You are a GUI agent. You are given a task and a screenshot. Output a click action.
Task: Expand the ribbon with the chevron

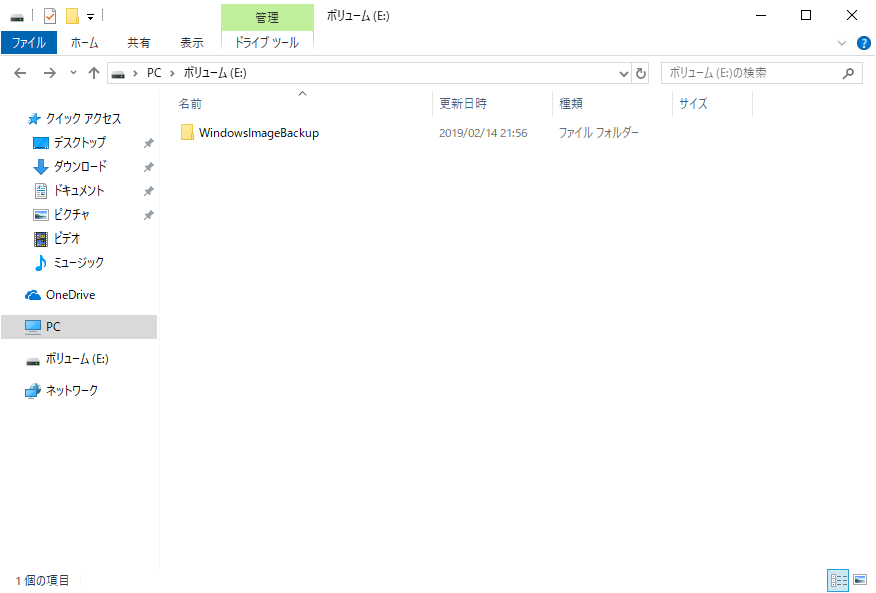pyautogui.click(x=842, y=43)
